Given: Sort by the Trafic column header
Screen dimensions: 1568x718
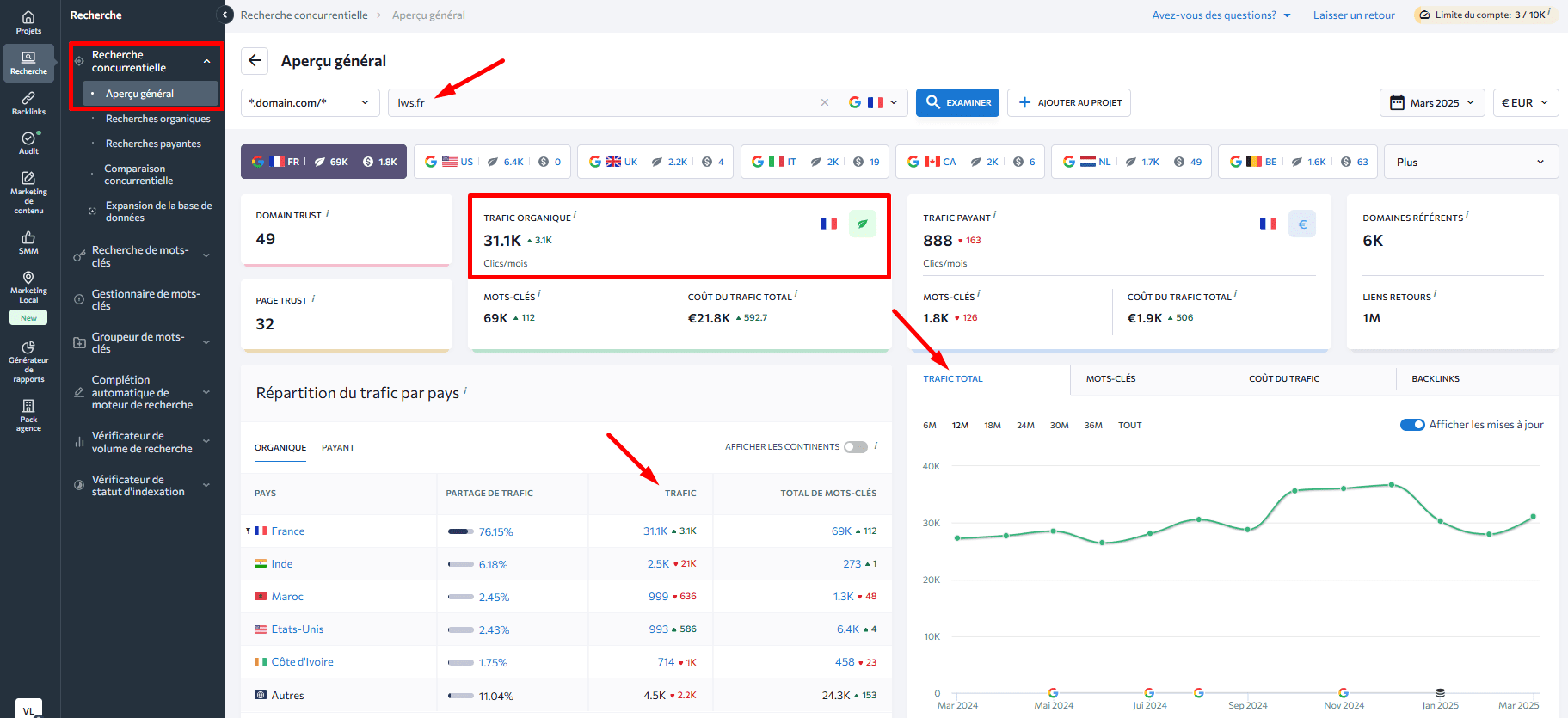Looking at the screenshot, I should click(x=680, y=494).
